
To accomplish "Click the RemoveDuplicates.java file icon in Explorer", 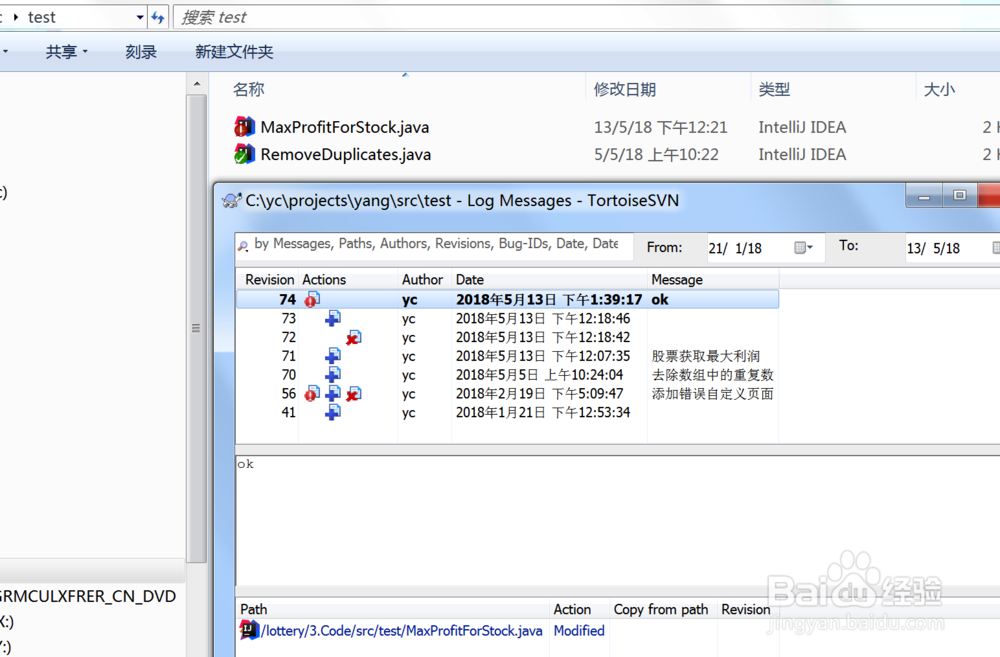I will [244, 154].
